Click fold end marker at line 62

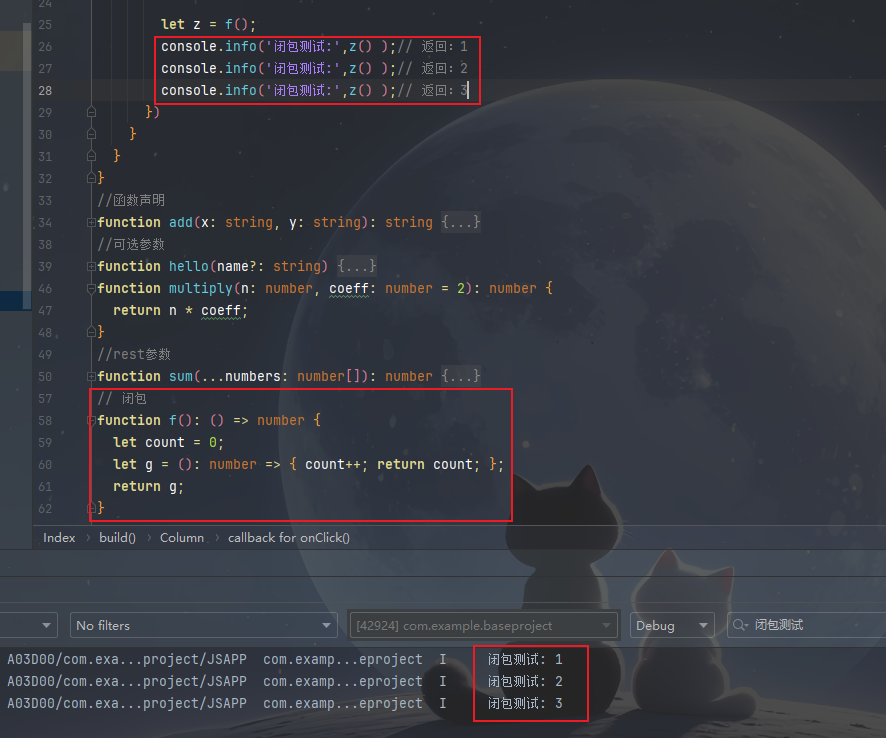point(91,508)
